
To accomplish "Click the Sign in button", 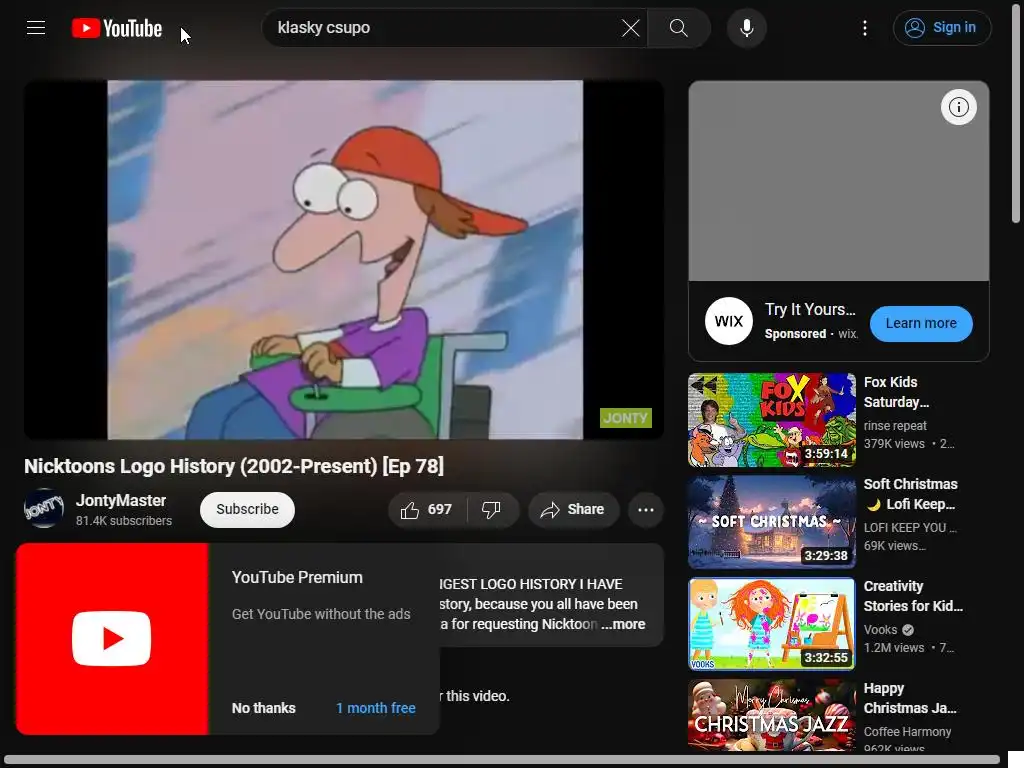I will point(942,28).
